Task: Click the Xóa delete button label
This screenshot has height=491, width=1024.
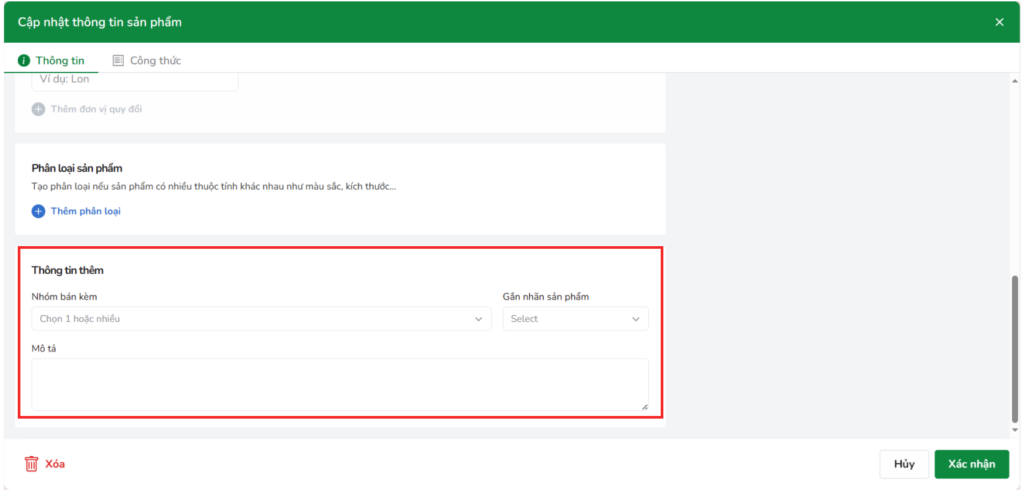Action: pos(55,464)
